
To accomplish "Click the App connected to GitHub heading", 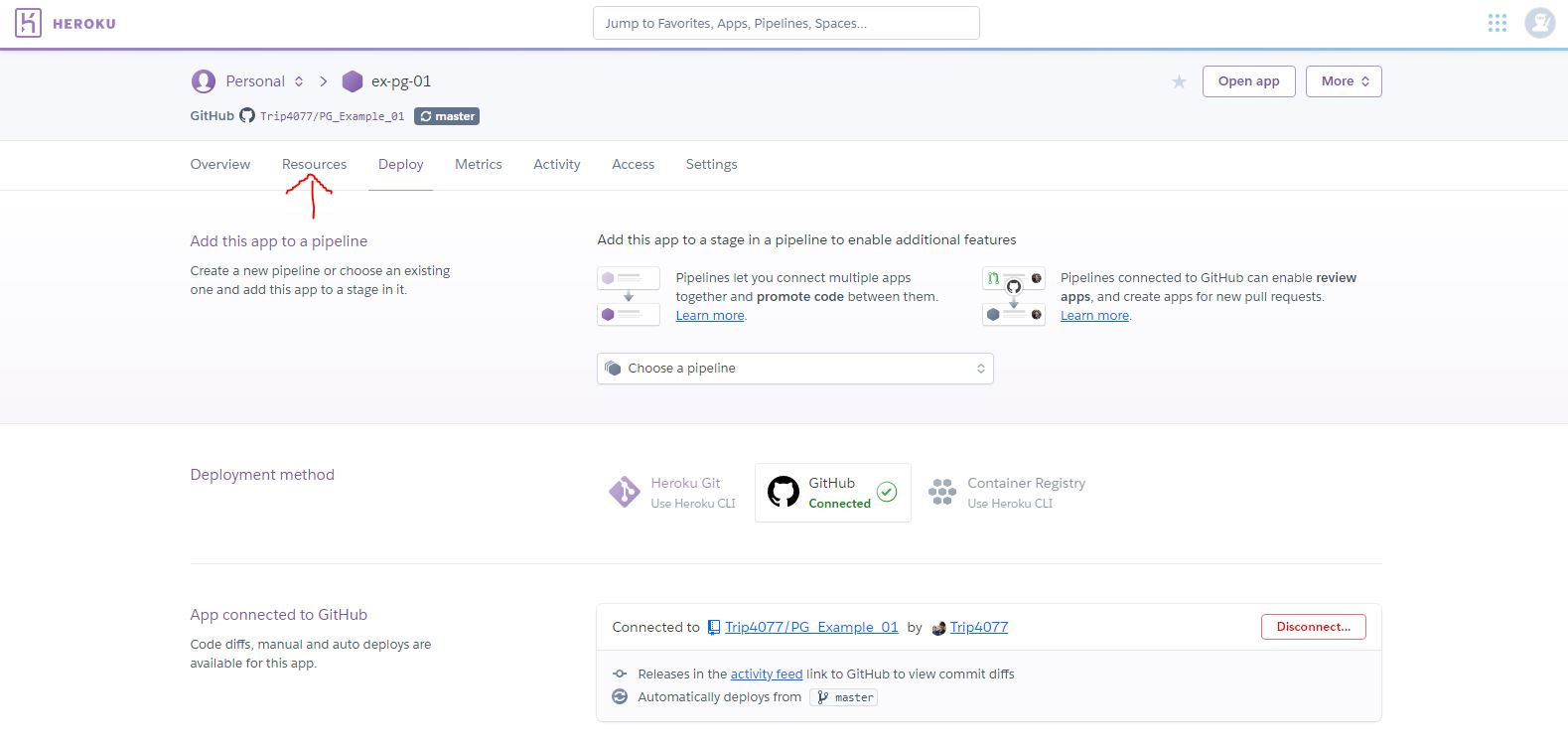I will 279,615.
